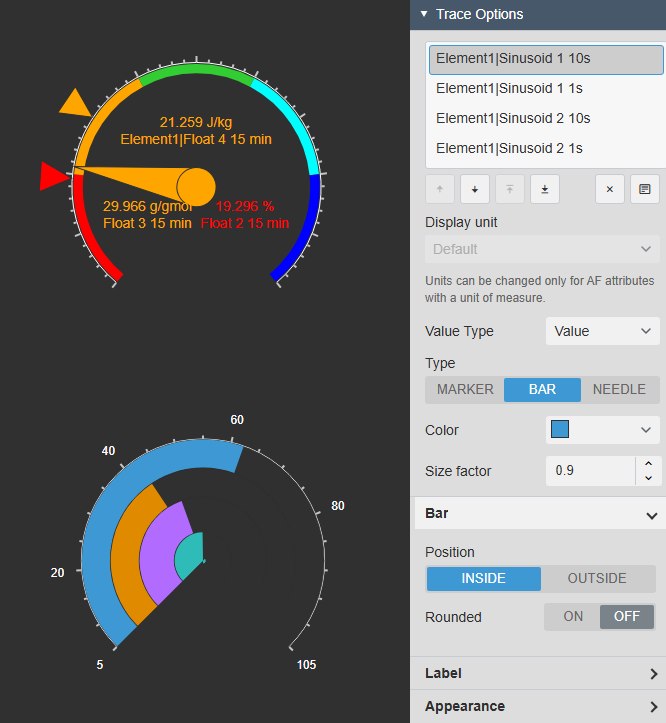Move trace to top button
The image size is (666, 723).
pyautogui.click(x=510, y=189)
